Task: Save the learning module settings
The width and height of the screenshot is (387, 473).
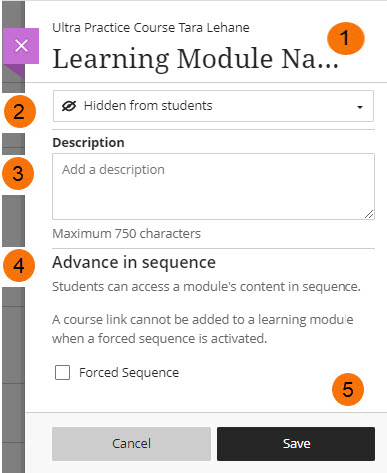Action: click(x=296, y=444)
